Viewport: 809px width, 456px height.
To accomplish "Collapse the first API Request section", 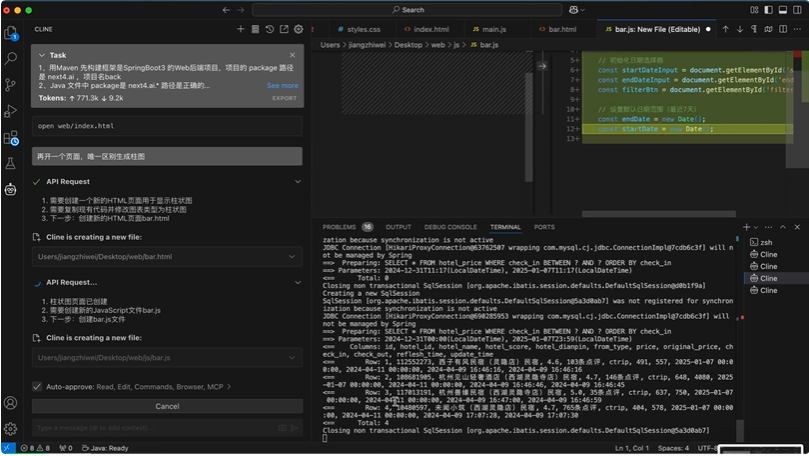I will click(x=298, y=182).
